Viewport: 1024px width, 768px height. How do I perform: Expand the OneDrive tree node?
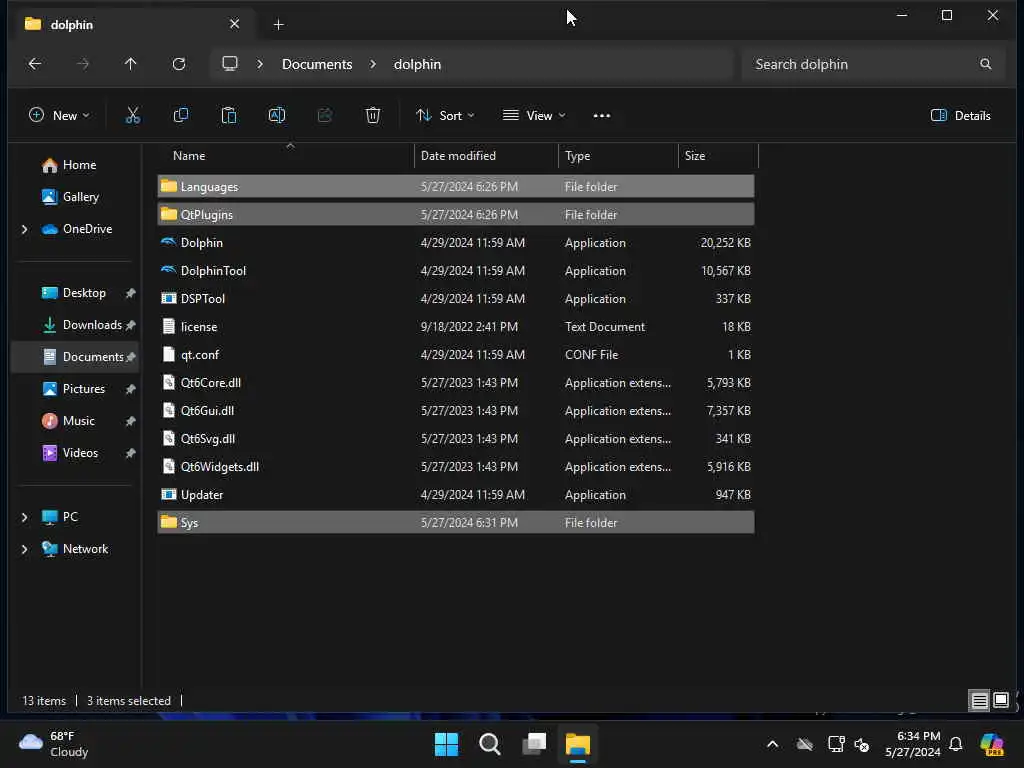(25, 229)
